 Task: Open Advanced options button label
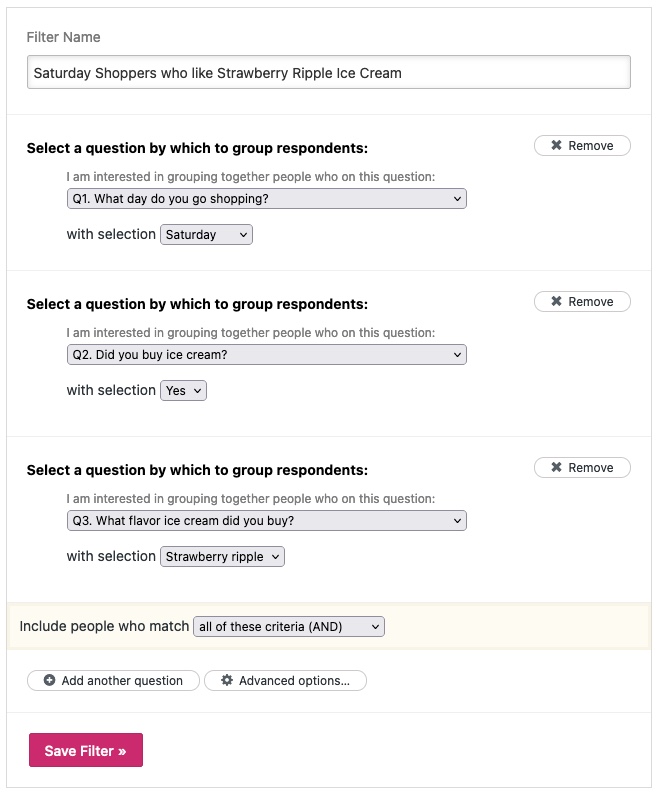point(294,681)
